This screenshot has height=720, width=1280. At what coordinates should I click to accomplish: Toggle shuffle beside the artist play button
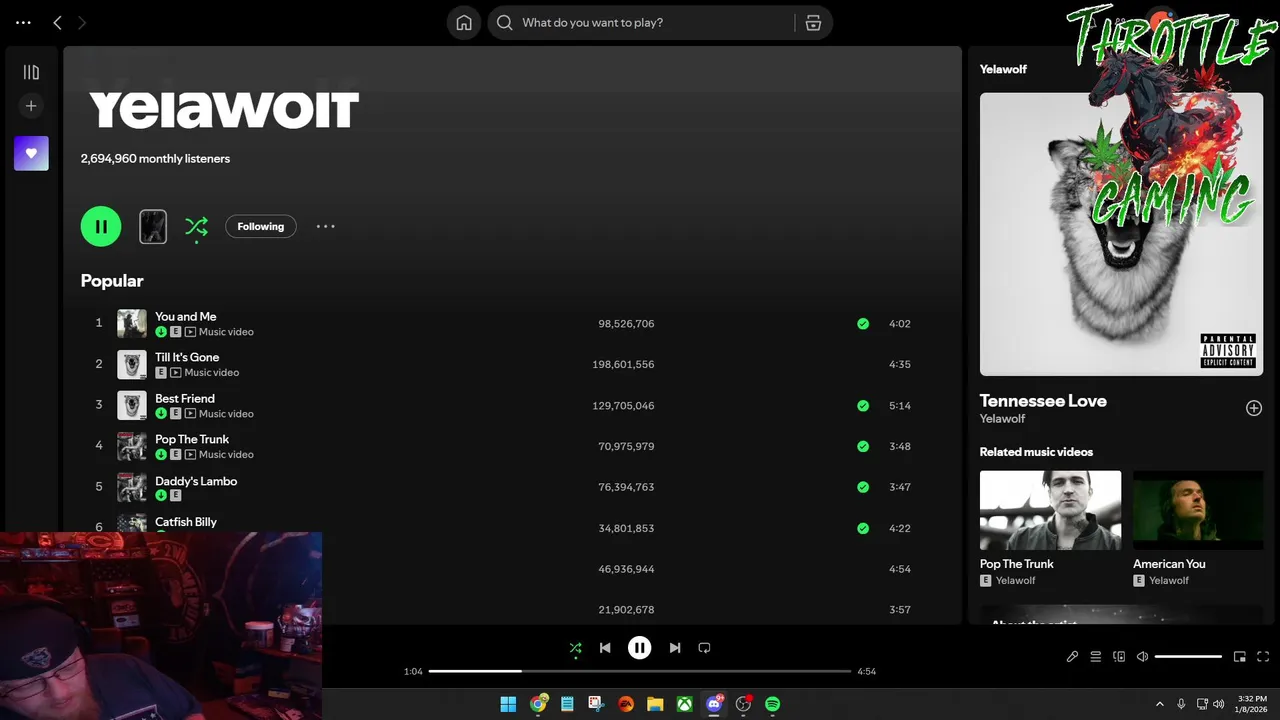(x=196, y=226)
